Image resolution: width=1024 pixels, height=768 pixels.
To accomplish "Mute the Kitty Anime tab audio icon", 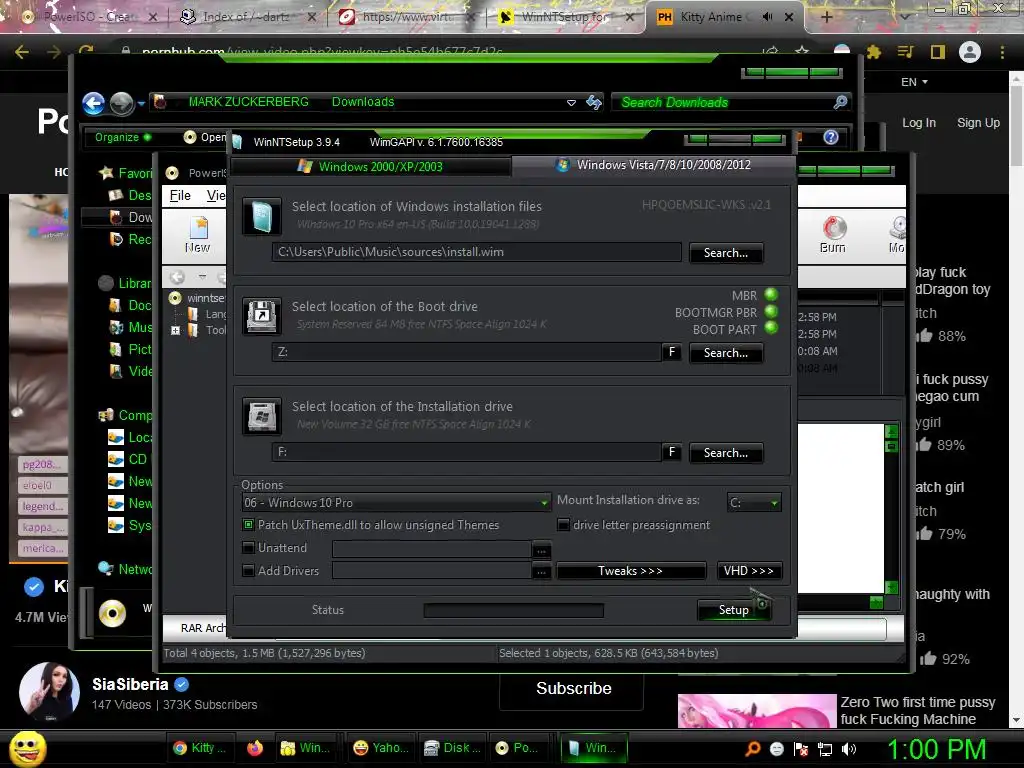I will (767, 17).
